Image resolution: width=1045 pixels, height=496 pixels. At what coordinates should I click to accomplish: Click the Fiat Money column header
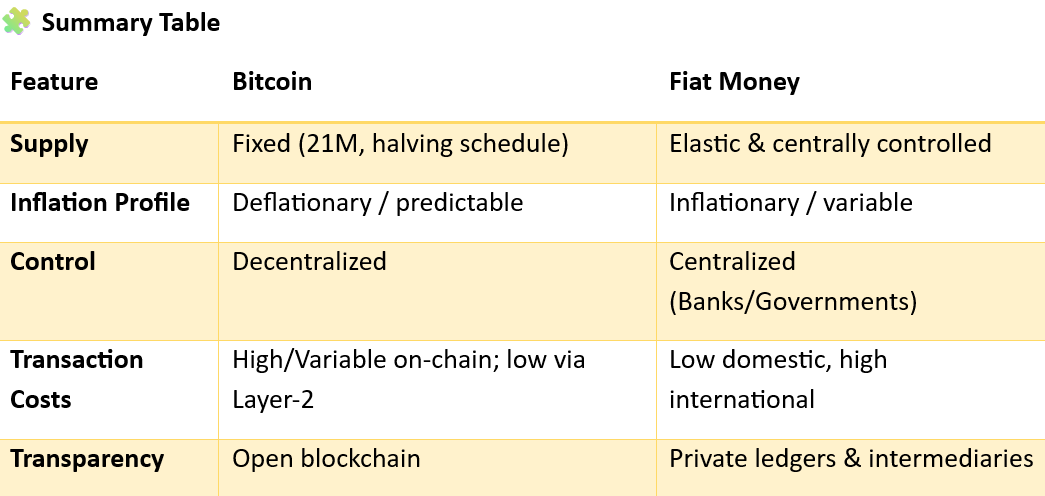(734, 82)
